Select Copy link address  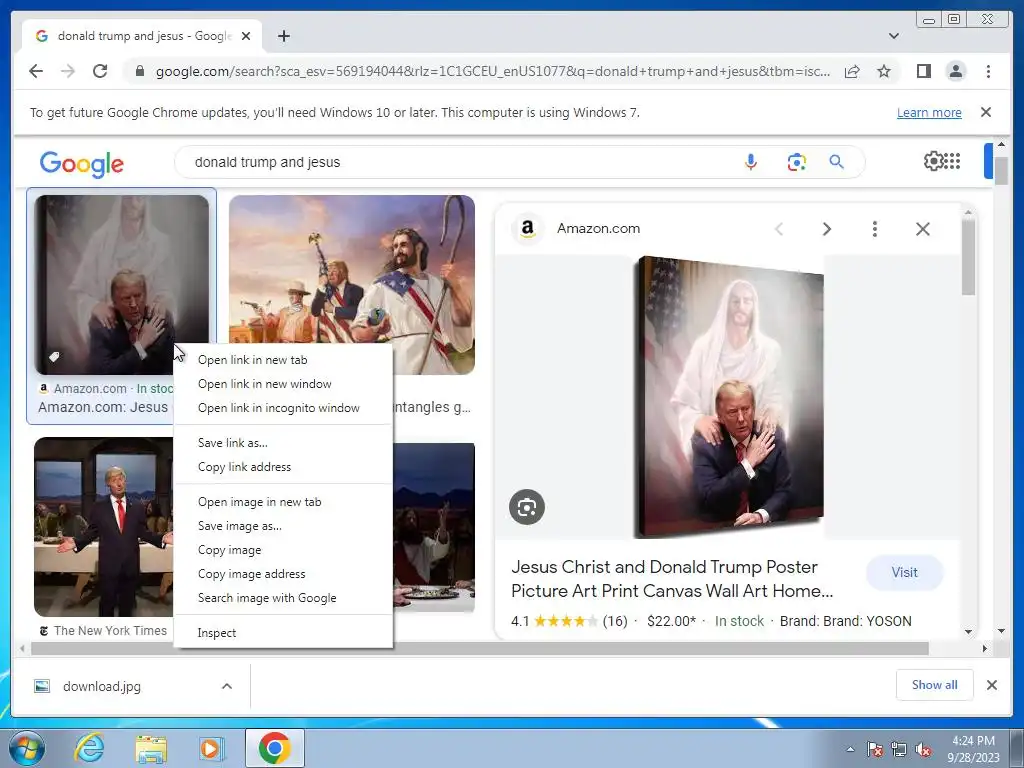pyautogui.click(x=283, y=467)
